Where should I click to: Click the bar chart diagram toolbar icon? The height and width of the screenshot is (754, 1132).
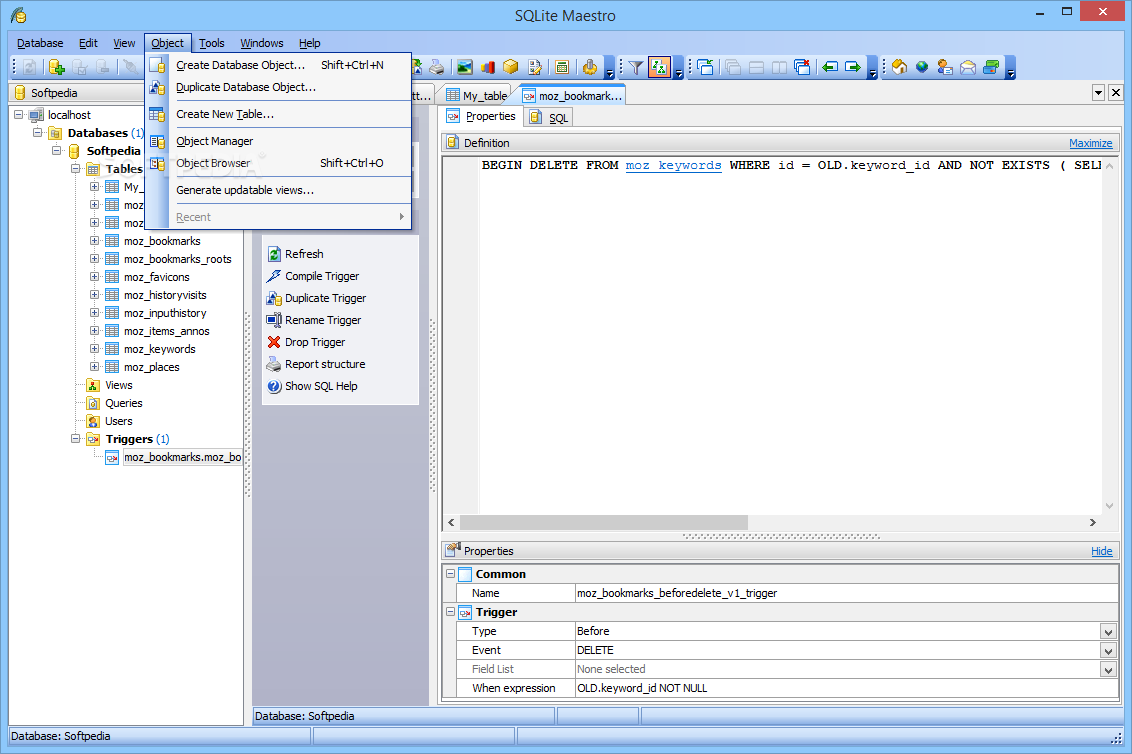[487, 67]
